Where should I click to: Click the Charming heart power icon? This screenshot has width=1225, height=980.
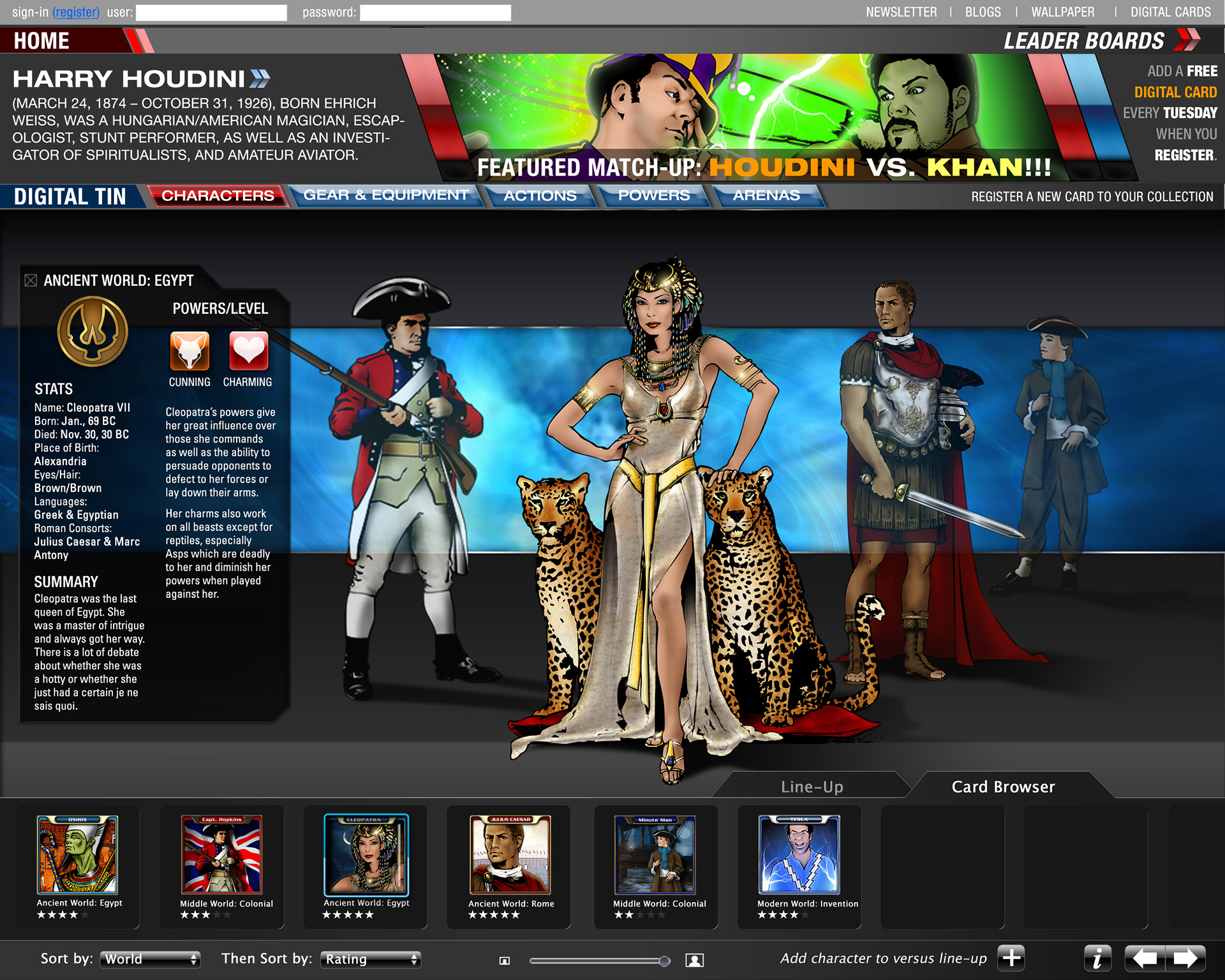click(x=248, y=350)
